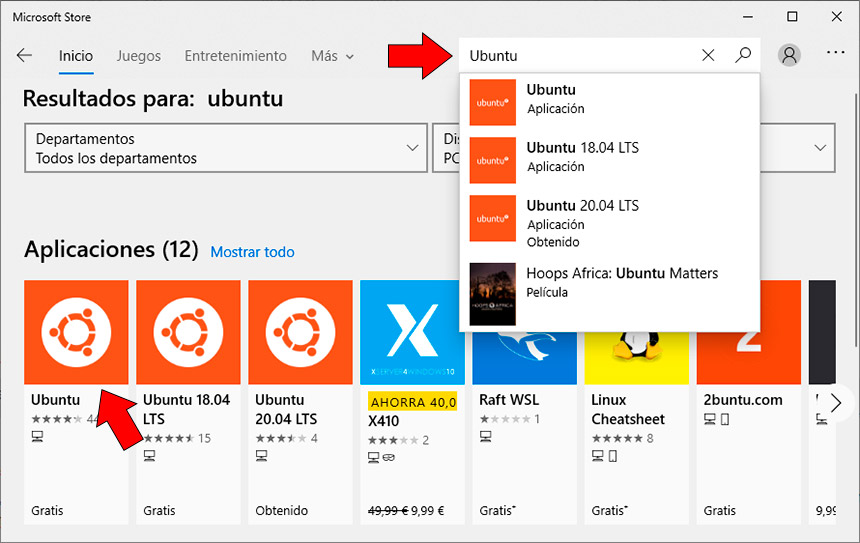This screenshot has width=860, height=543.
Task: Click Mostrar todo link
Action: tap(252, 252)
